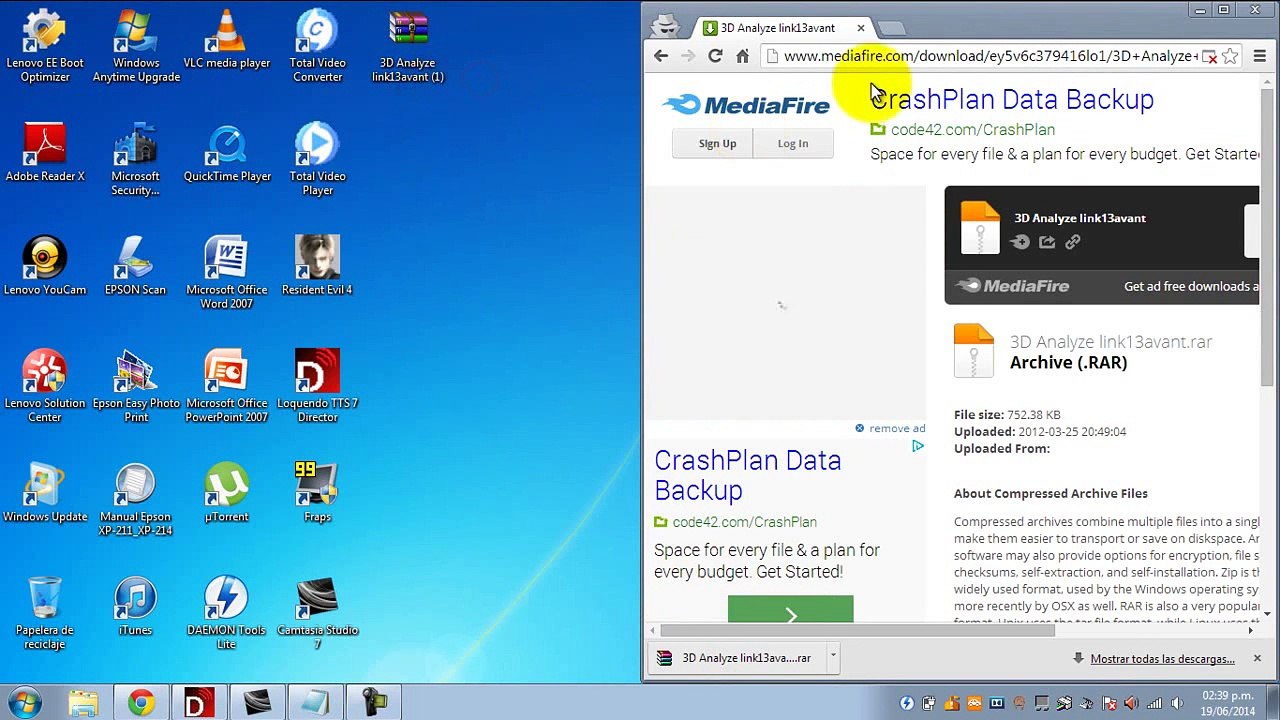
Task: Open a new Chrome tab
Action: coord(892,28)
